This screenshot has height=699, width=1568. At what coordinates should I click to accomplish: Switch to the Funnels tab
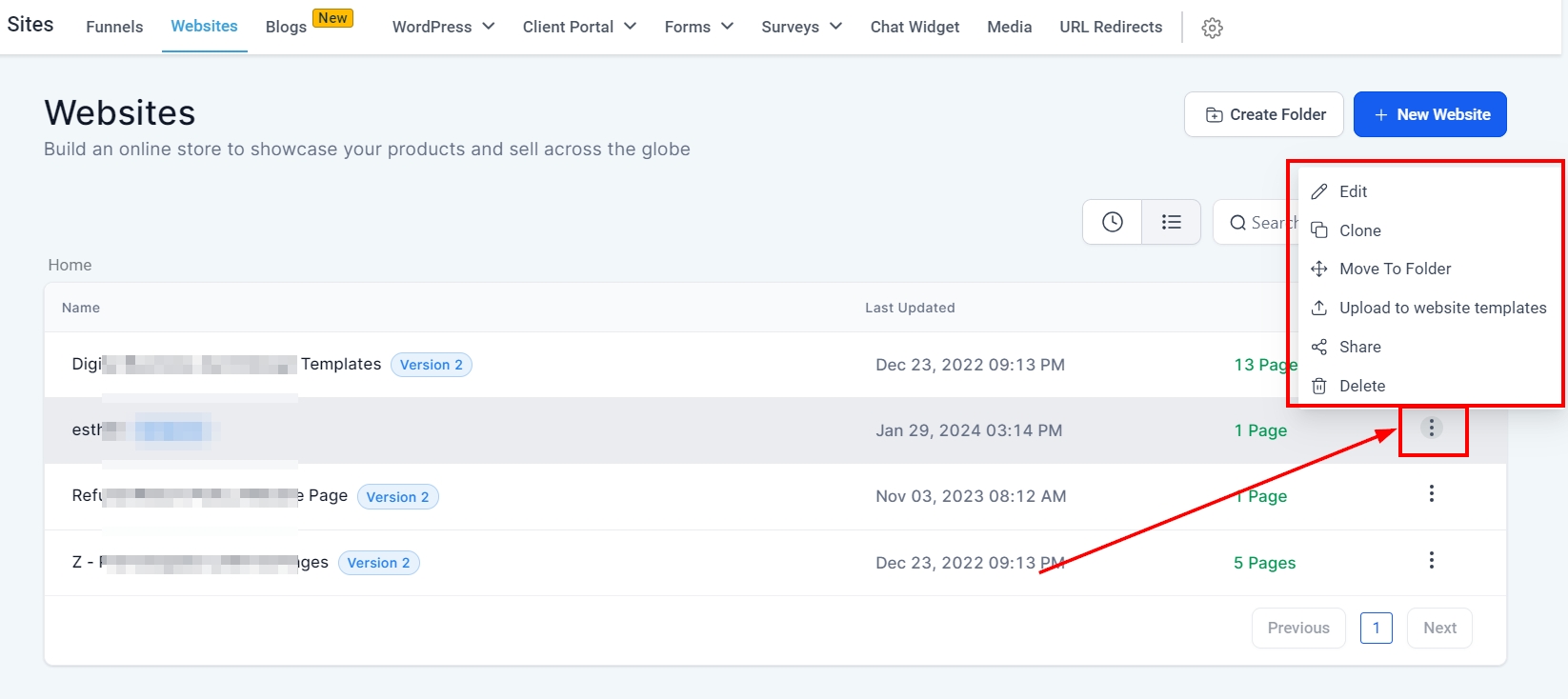pyautogui.click(x=114, y=27)
